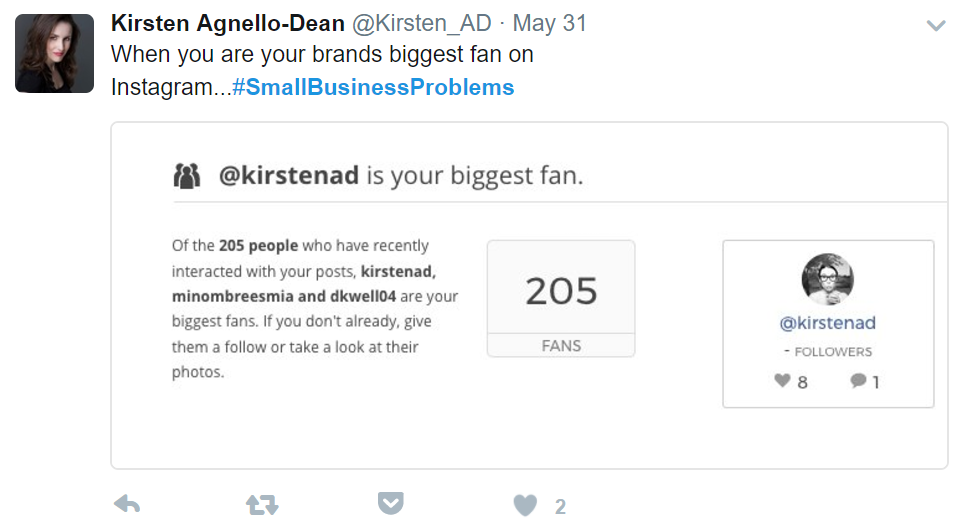Open the tweet options chevron menu

(936, 25)
